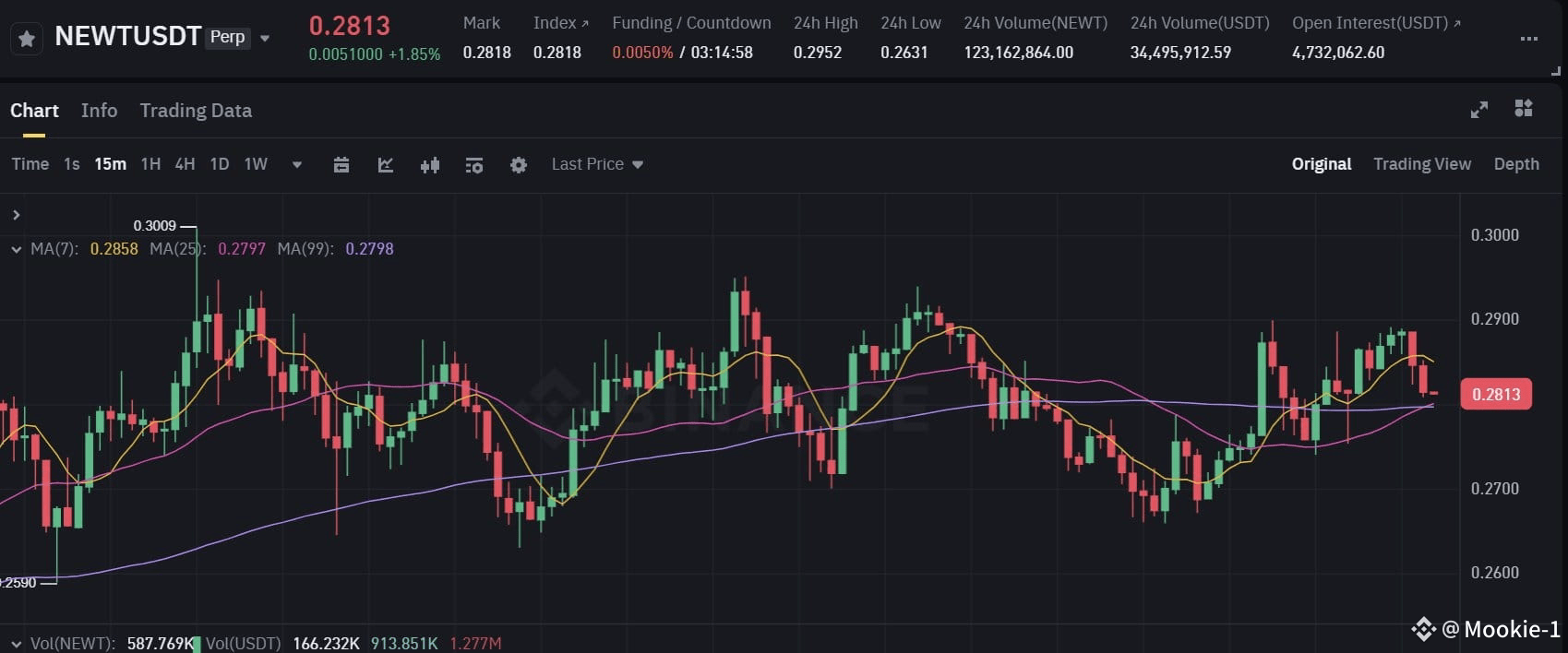Select the 1s interval

(72, 164)
